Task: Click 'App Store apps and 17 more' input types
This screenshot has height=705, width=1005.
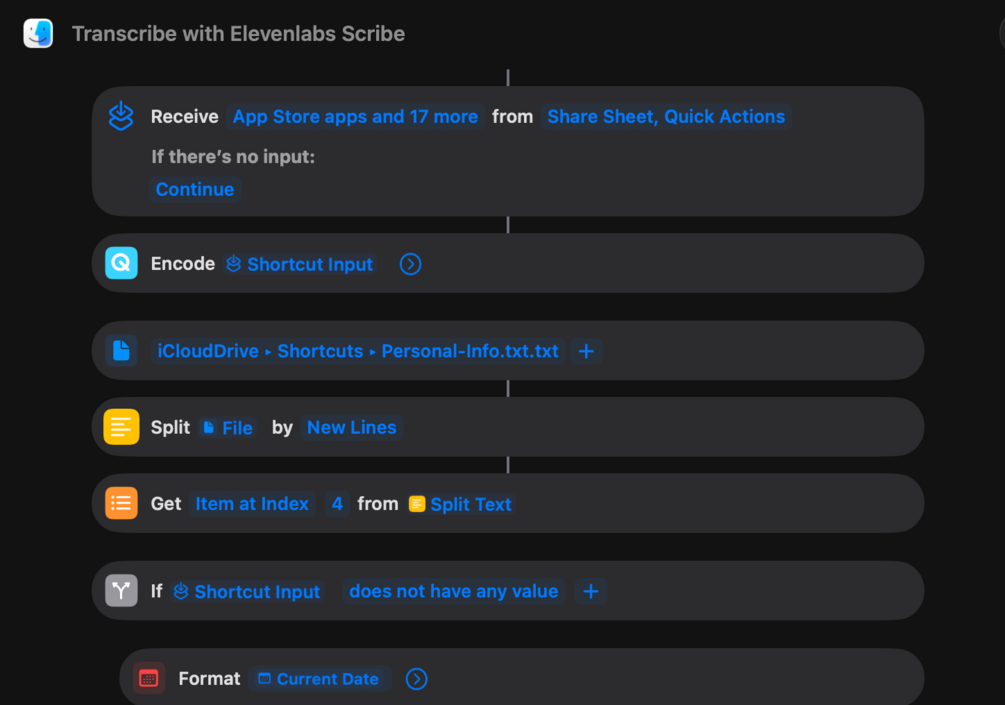Action: tap(355, 117)
